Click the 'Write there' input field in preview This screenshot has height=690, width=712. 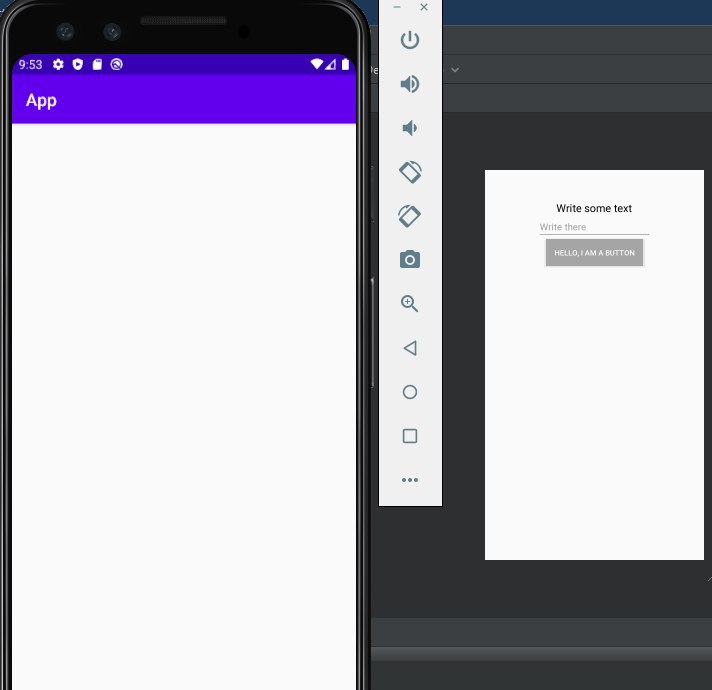pos(594,227)
